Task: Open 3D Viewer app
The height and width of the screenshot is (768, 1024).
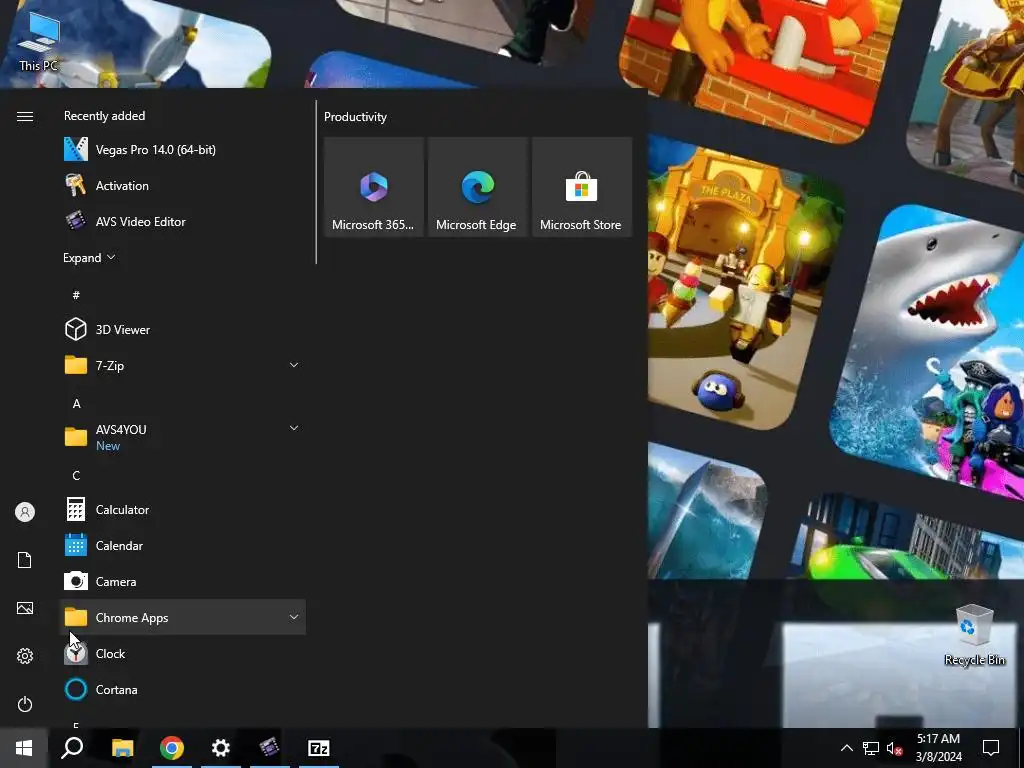Action: tap(182, 329)
